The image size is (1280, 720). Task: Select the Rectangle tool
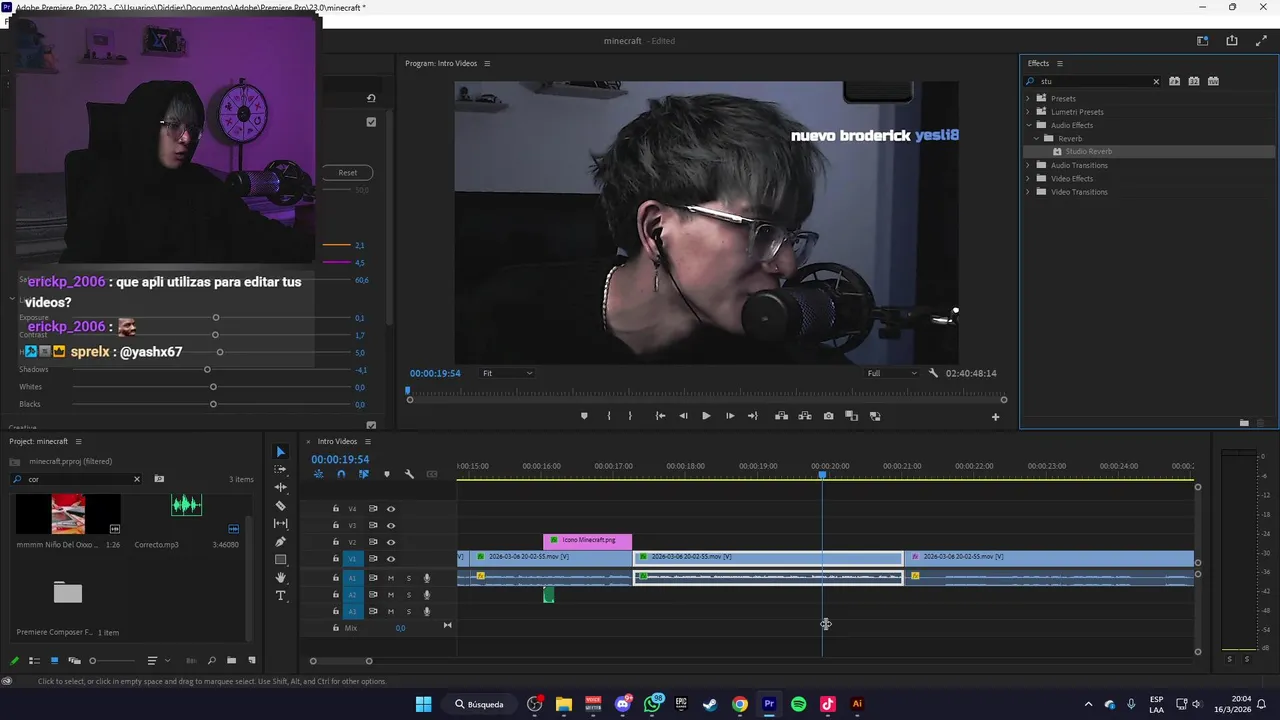(280, 559)
